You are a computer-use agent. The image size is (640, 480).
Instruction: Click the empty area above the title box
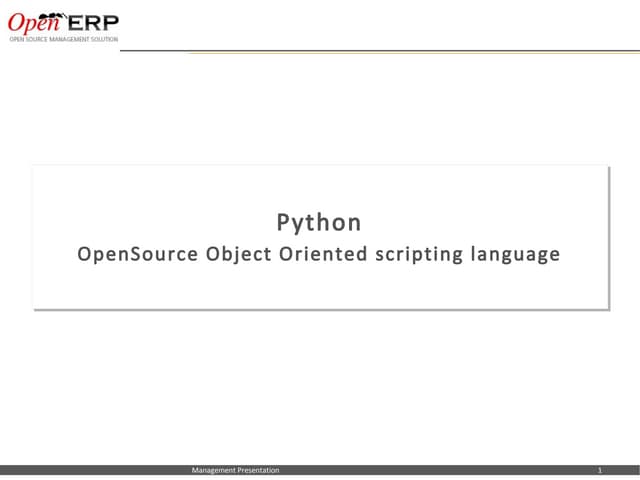(320, 110)
